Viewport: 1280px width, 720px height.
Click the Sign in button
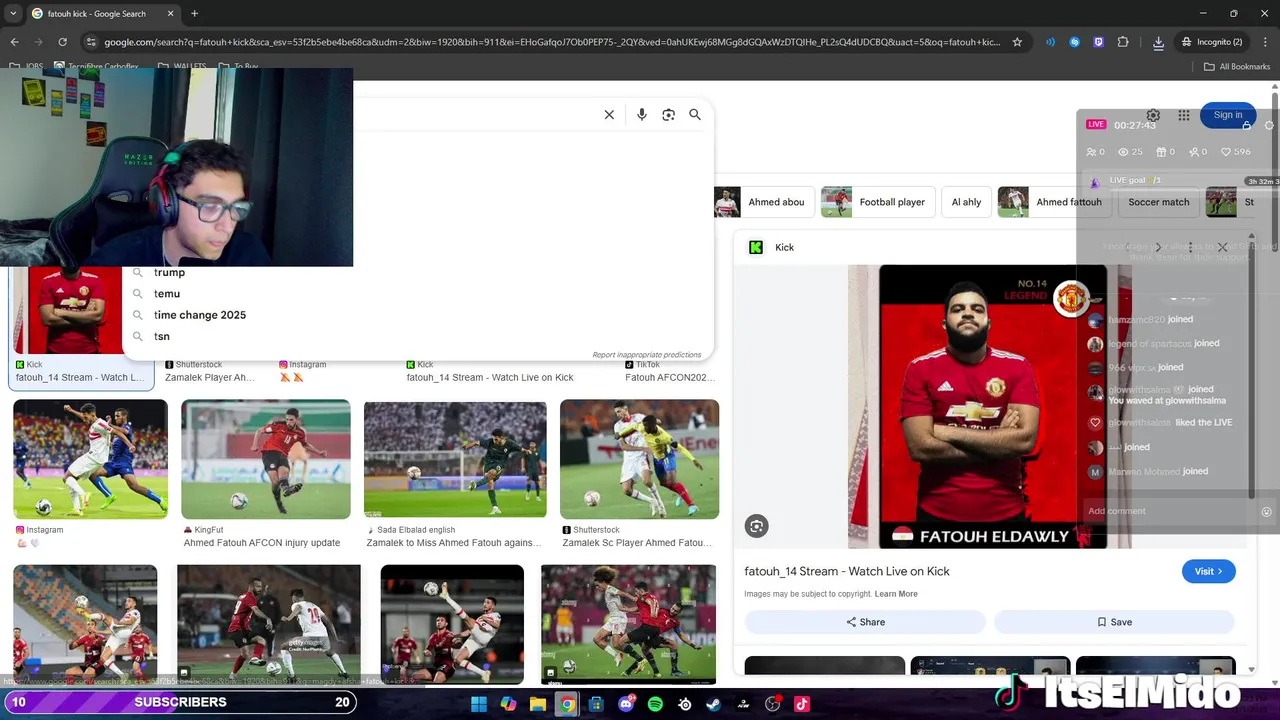pos(1228,115)
